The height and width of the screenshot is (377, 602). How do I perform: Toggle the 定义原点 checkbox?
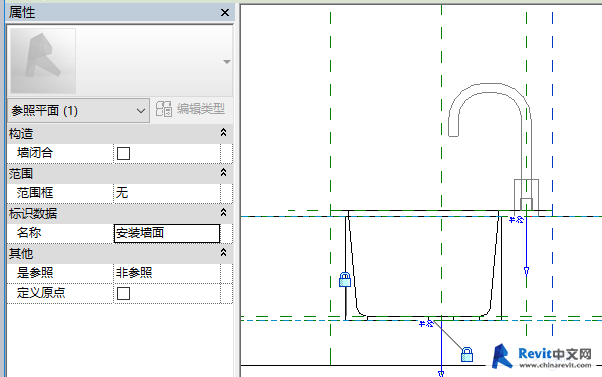coord(123,293)
